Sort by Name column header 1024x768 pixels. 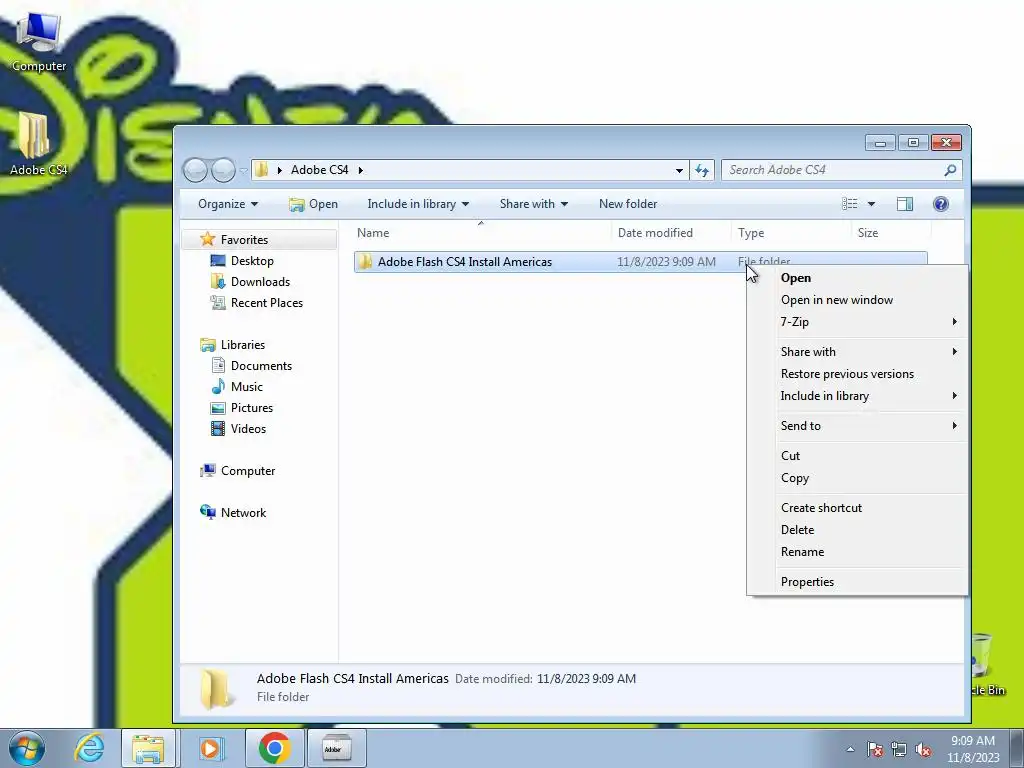pos(481,232)
